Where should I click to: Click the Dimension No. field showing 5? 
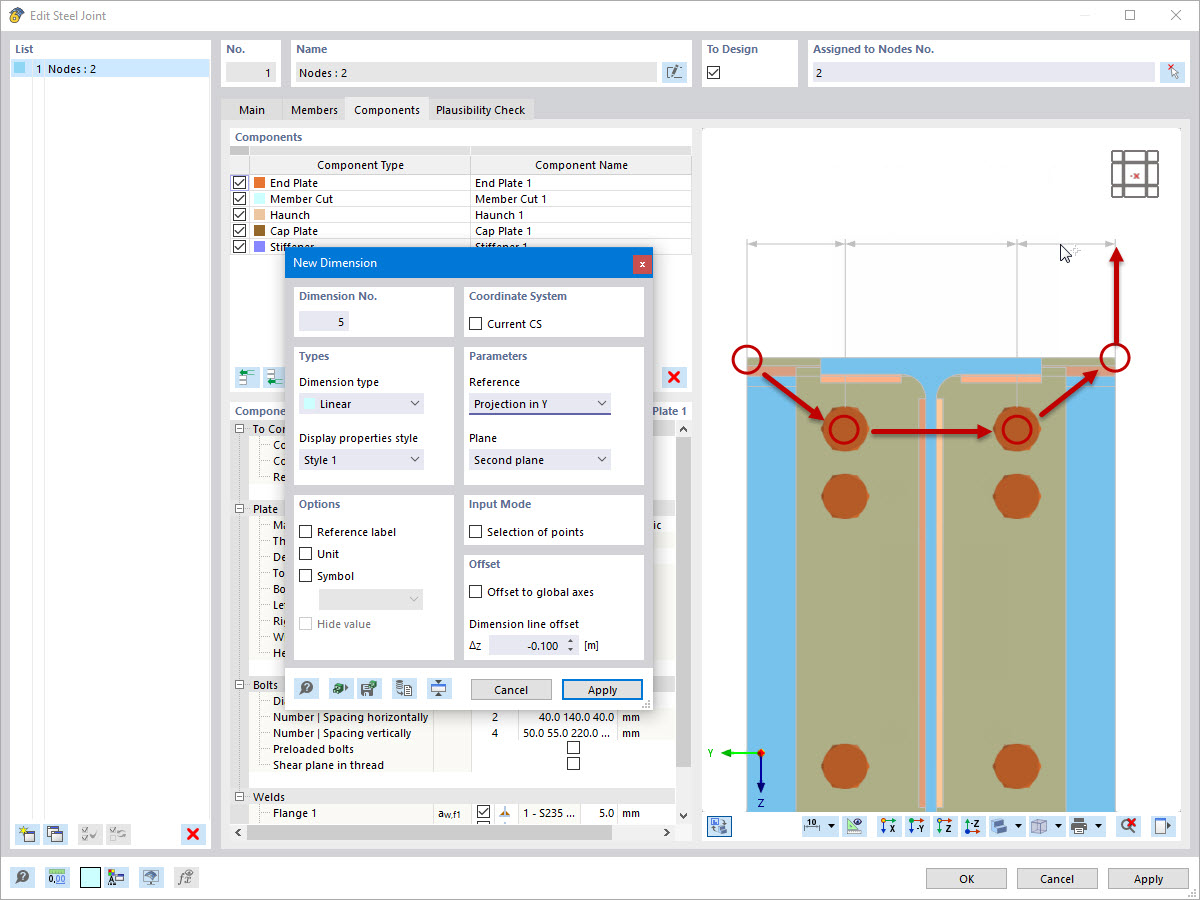324,321
